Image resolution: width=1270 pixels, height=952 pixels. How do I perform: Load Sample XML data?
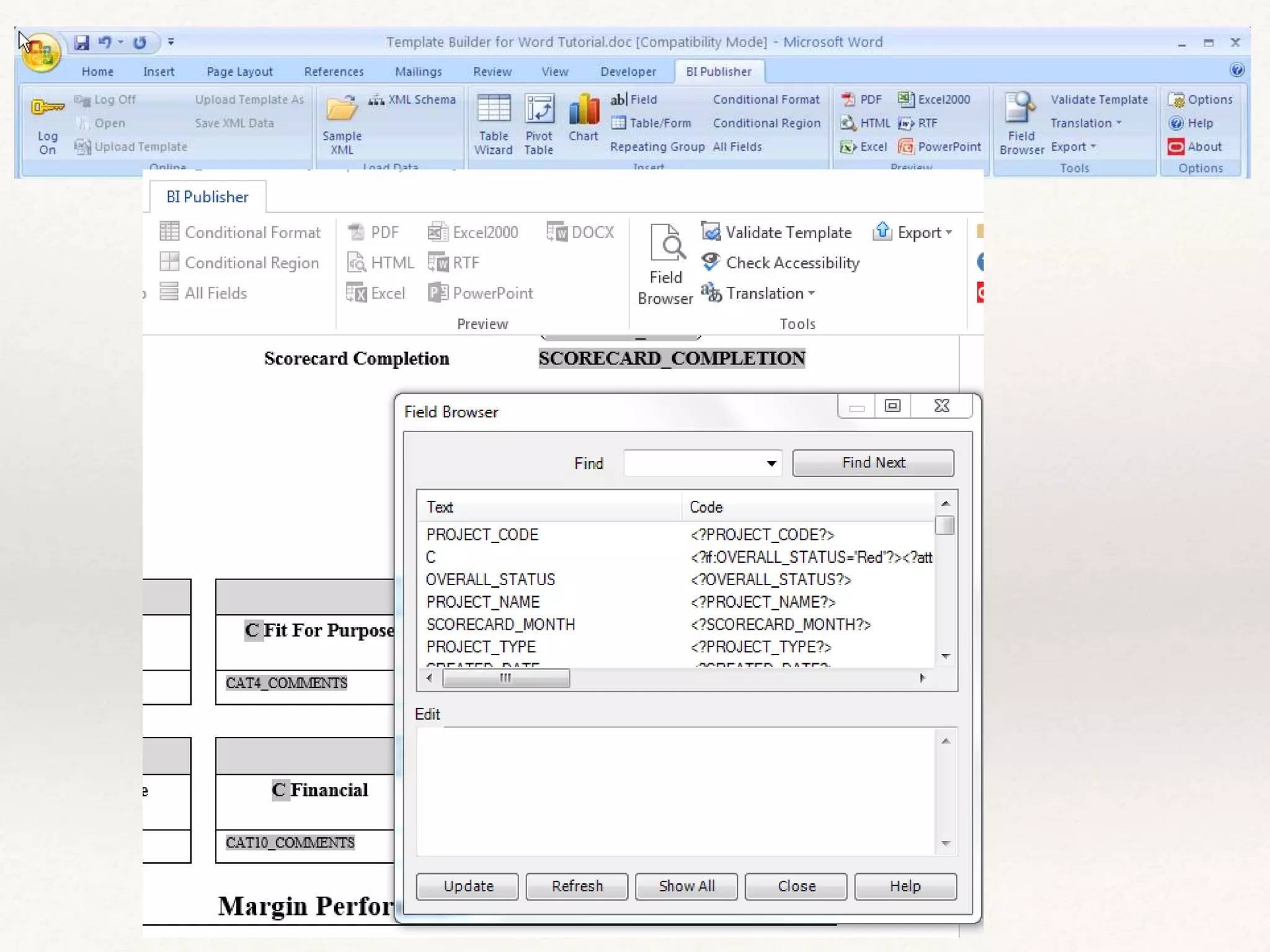pos(342,123)
